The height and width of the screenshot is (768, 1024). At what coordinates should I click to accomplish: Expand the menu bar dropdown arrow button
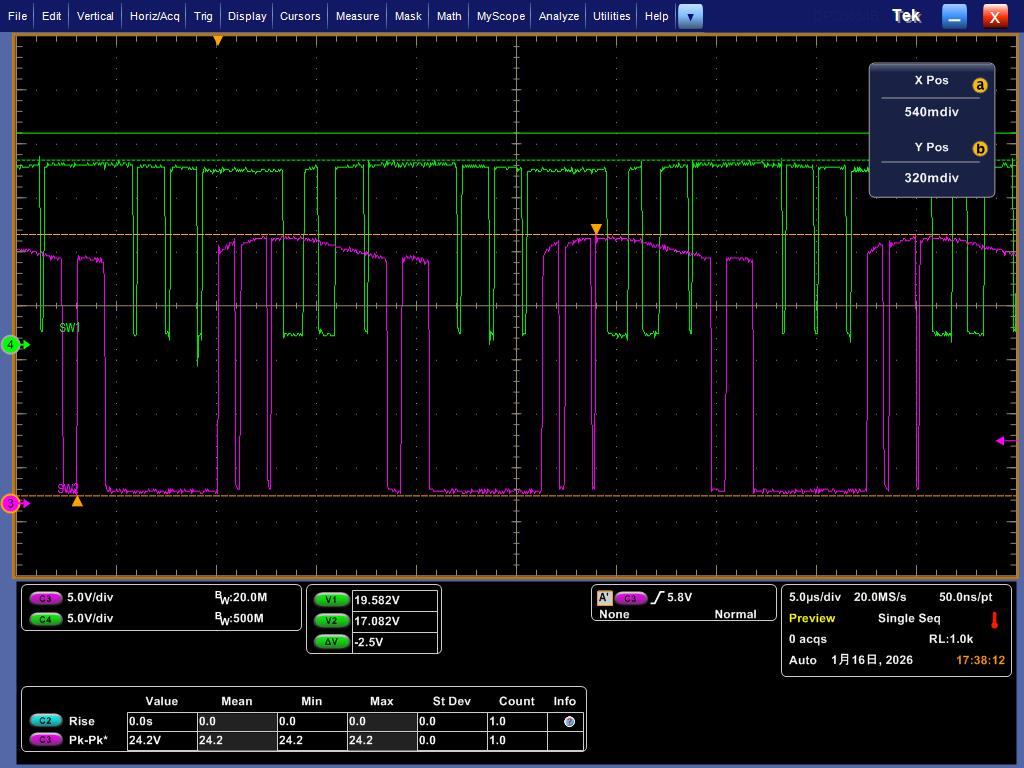pos(690,16)
